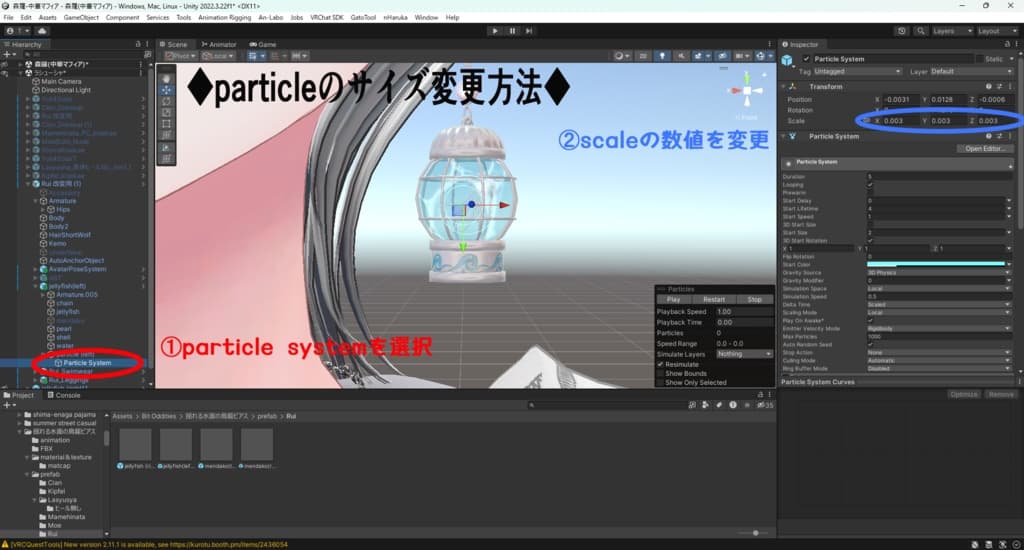The width and height of the screenshot is (1024, 550).
Task: Open Simulate Layers dropdown showing Nothing
Action: (x=744, y=354)
